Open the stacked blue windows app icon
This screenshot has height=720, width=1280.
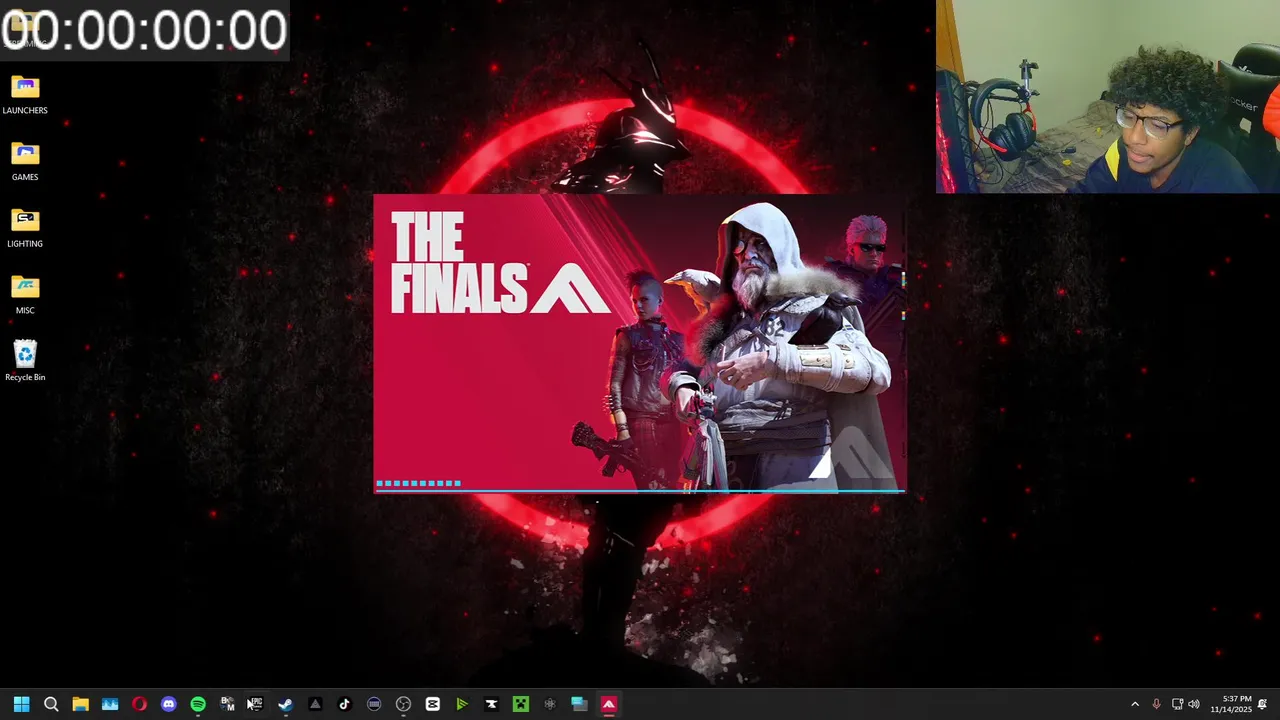[x=579, y=704]
